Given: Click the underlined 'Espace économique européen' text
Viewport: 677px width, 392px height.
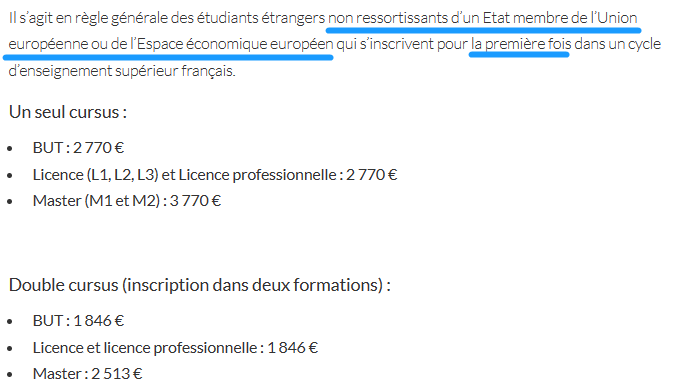Looking at the screenshot, I should [235, 44].
